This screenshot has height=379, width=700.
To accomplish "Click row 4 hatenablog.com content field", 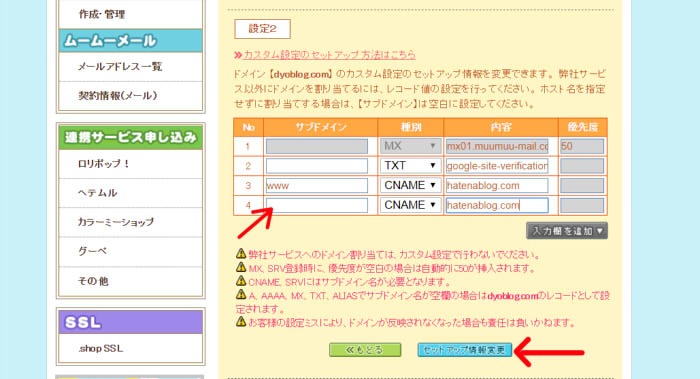I will [x=497, y=205].
